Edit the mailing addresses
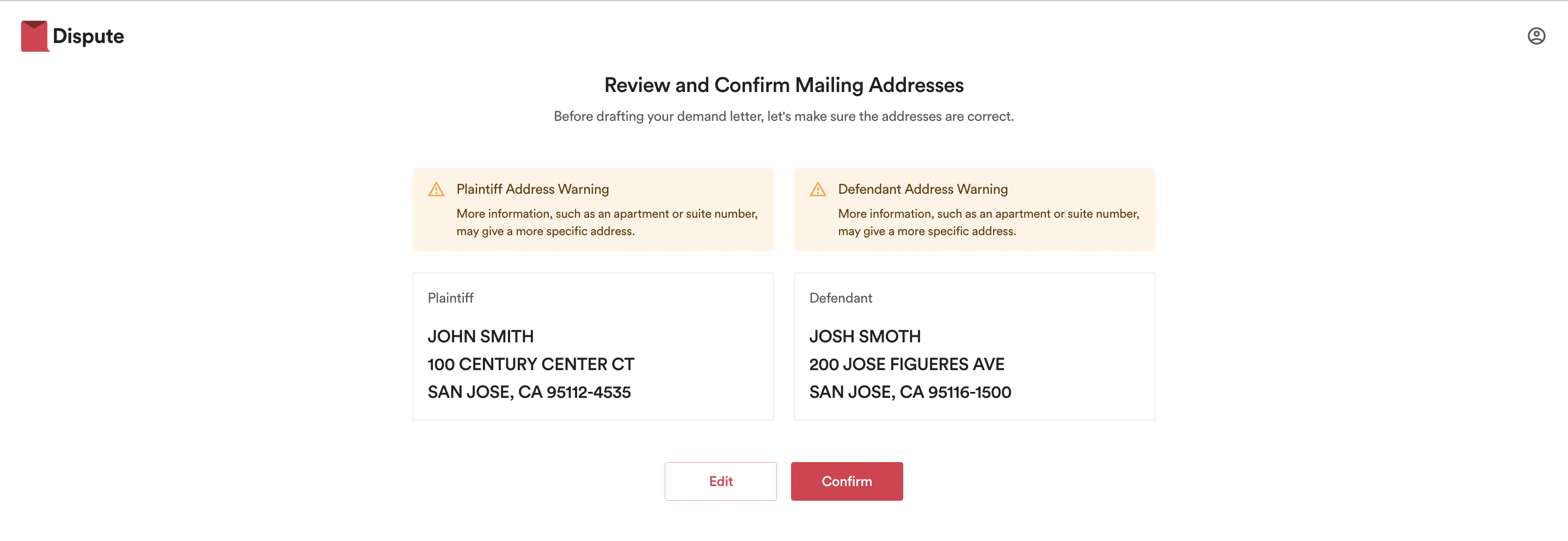Viewport: 1568px width, 541px height. click(720, 481)
